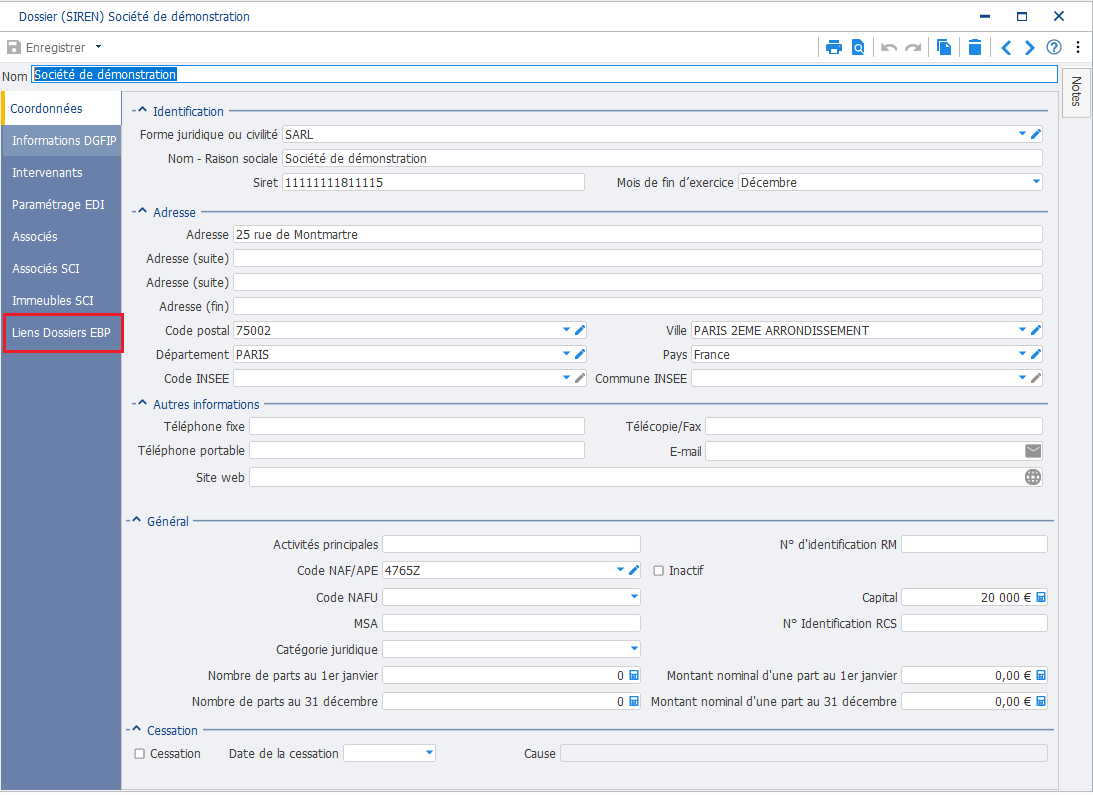Edit Pays with its pencil icon

[x=1036, y=354]
